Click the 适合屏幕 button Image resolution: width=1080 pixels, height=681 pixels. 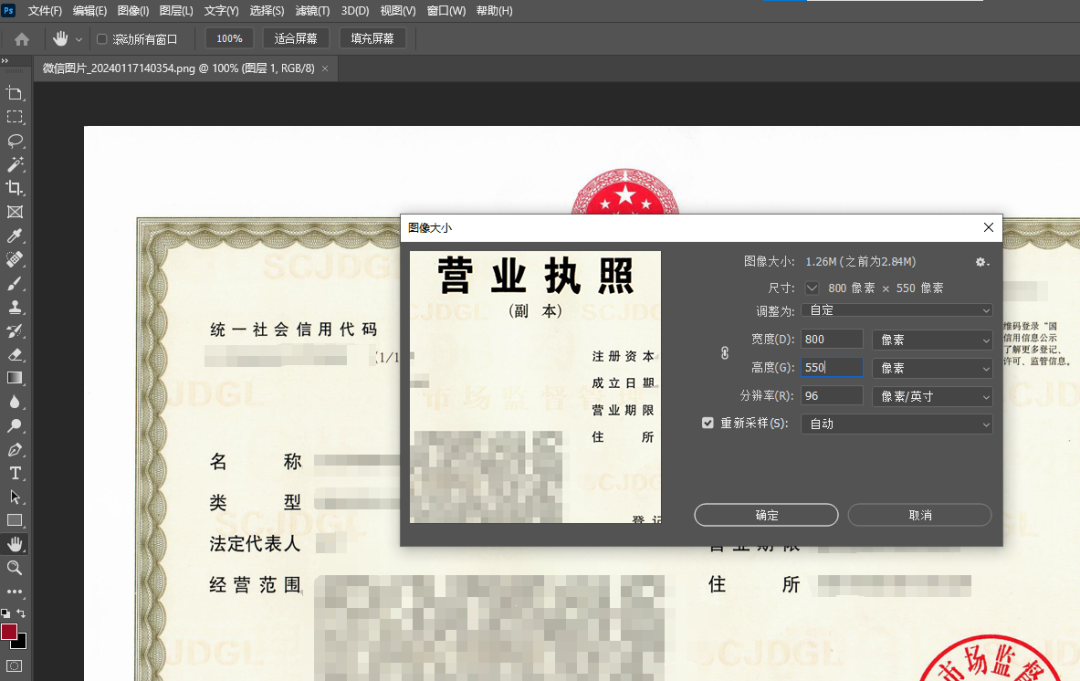[295, 38]
